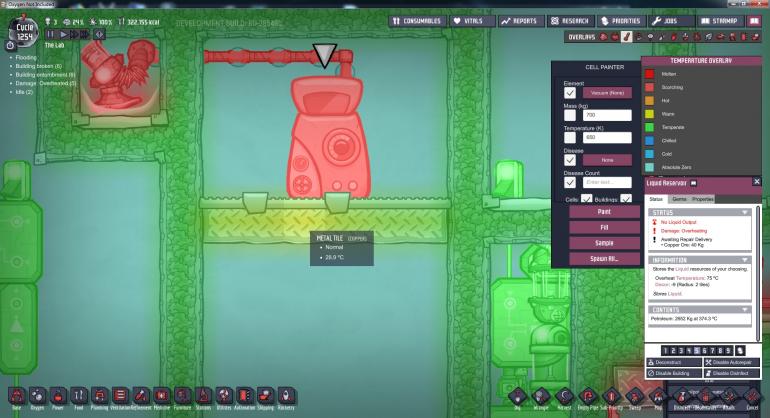
Task: Open the Stations build category
Action: 203,396
